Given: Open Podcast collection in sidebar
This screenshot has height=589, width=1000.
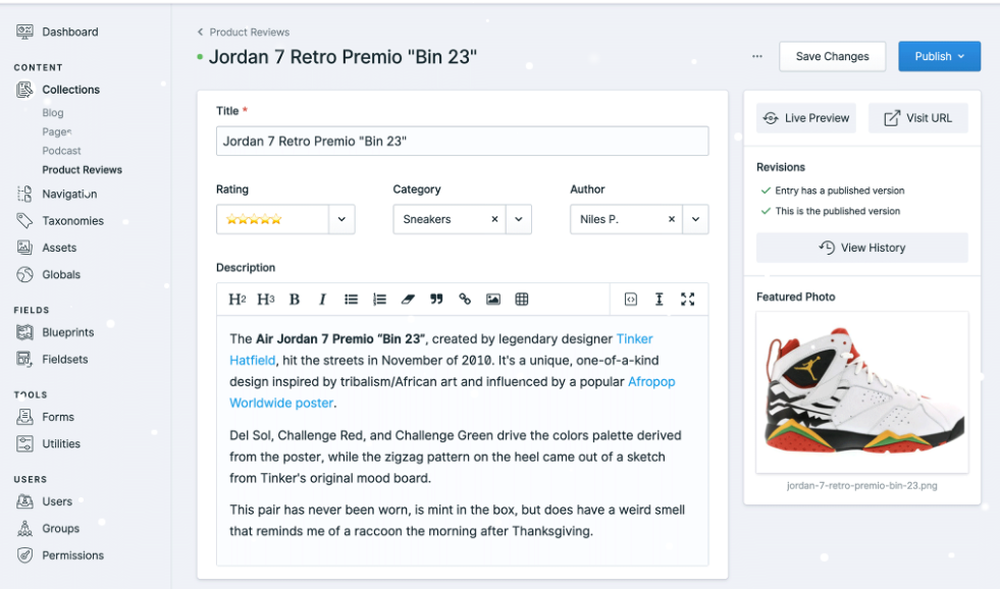Looking at the screenshot, I should tap(61, 150).
